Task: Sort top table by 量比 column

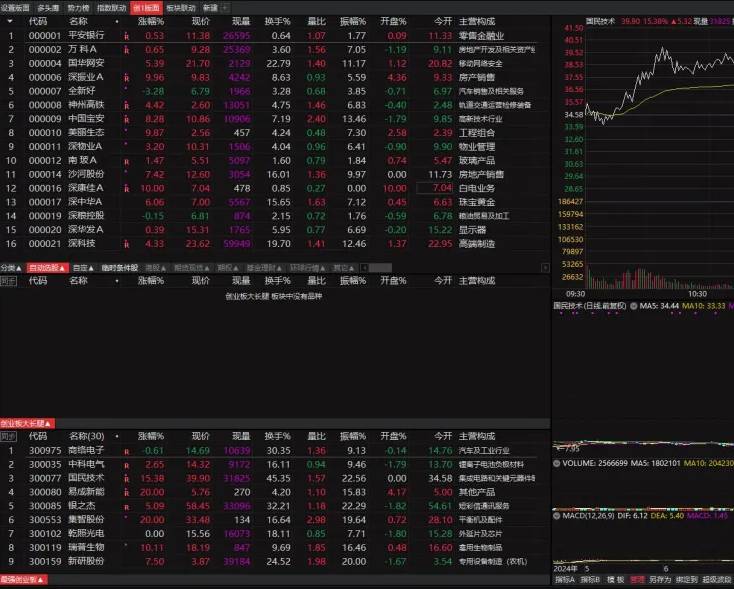Action: pyautogui.click(x=316, y=22)
